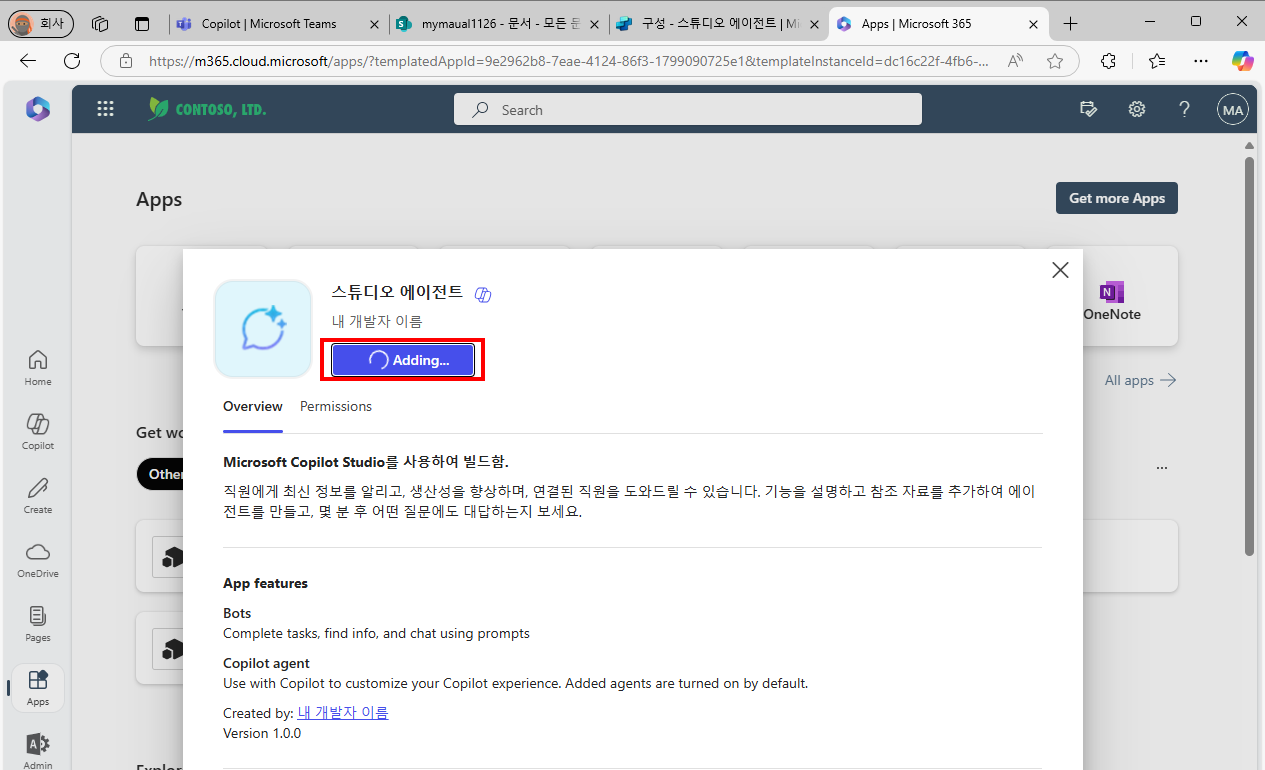The width and height of the screenshot is (1265, 770).
Task: Select Apps in the left sidebar
Action: 38,688
